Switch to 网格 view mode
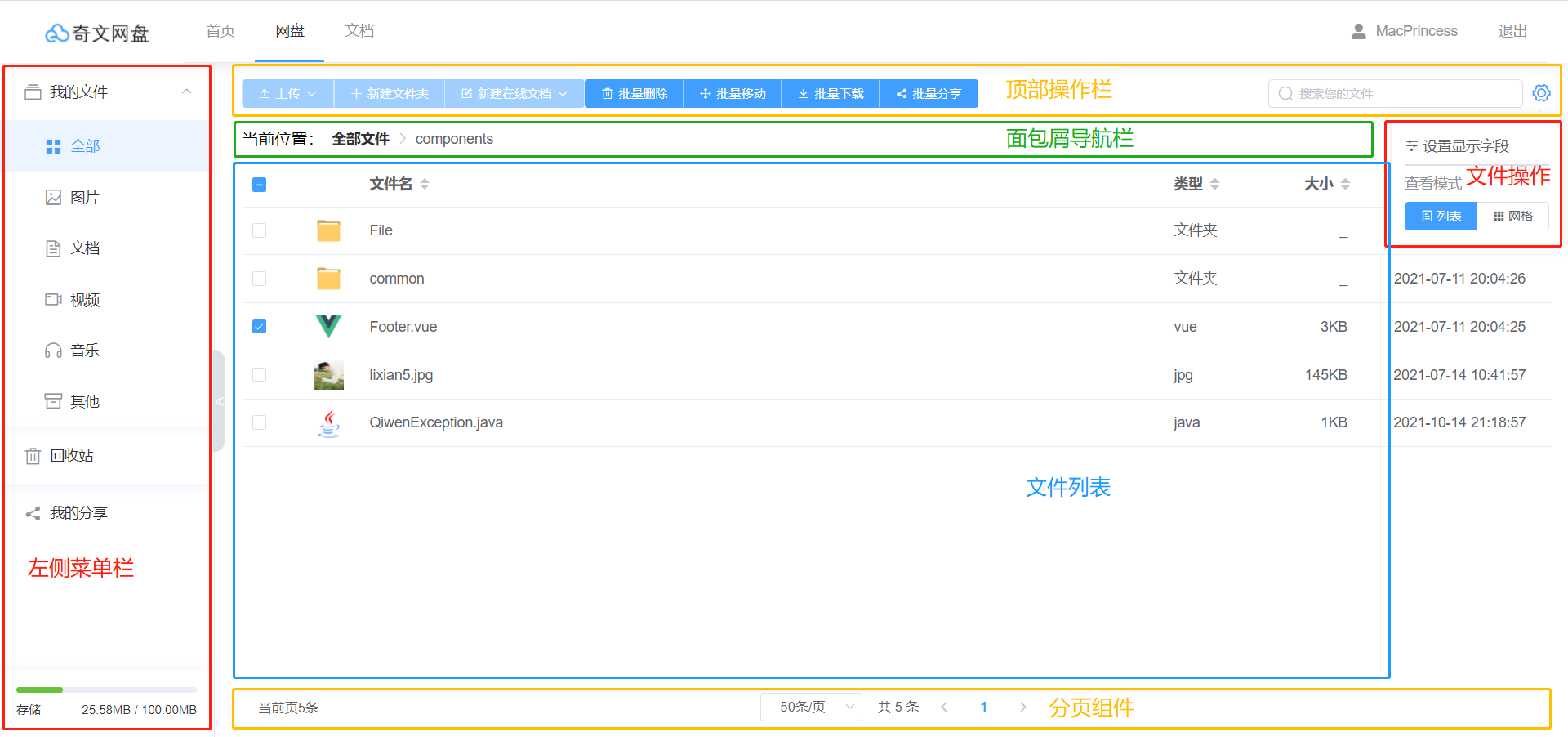This screenshot has width=1568, height=737. (x=1512, y=217)
